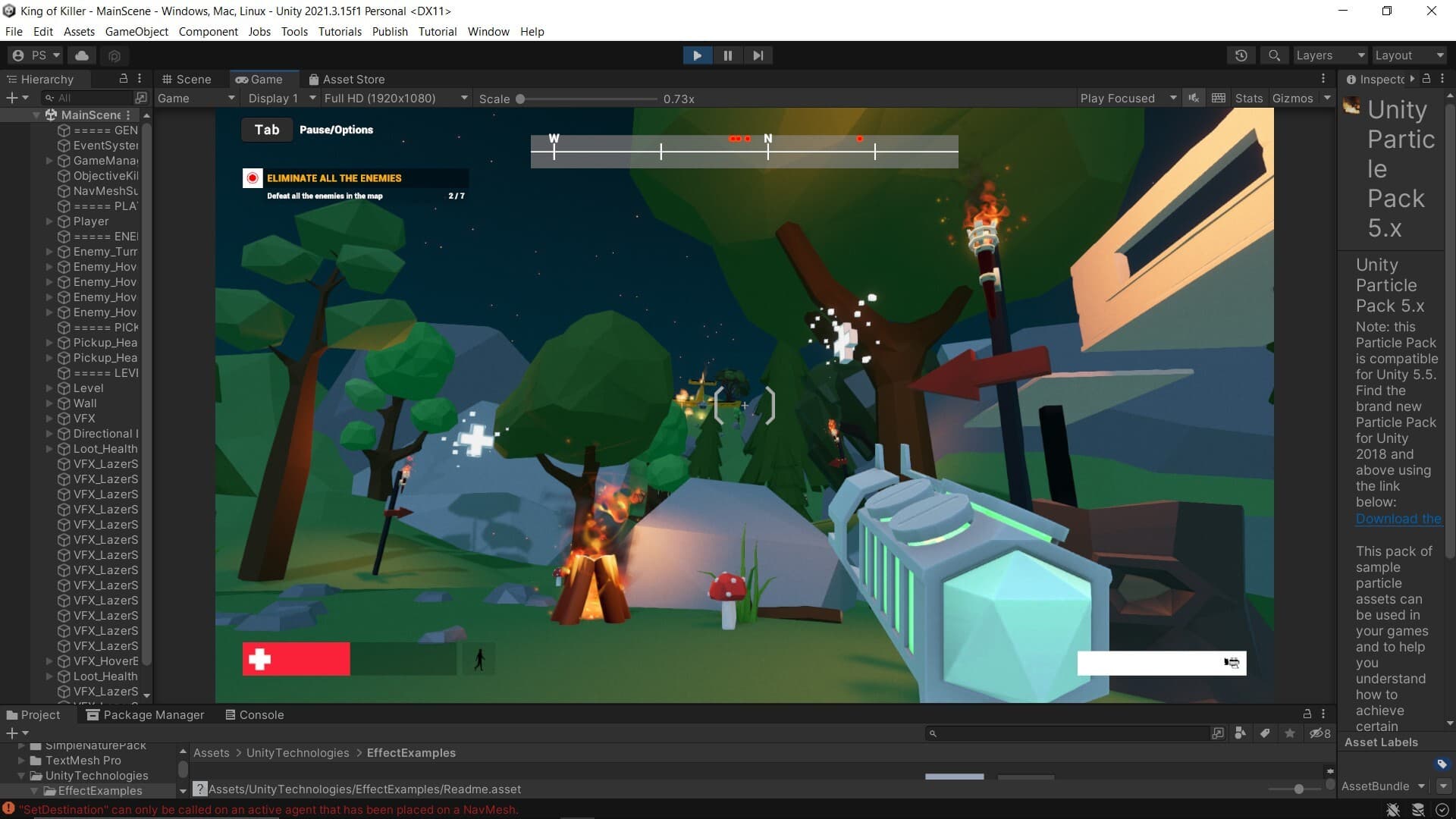Screen dimensions: 1456x819
Task: Pause the game with Pause button
Action: coord(727,55)
